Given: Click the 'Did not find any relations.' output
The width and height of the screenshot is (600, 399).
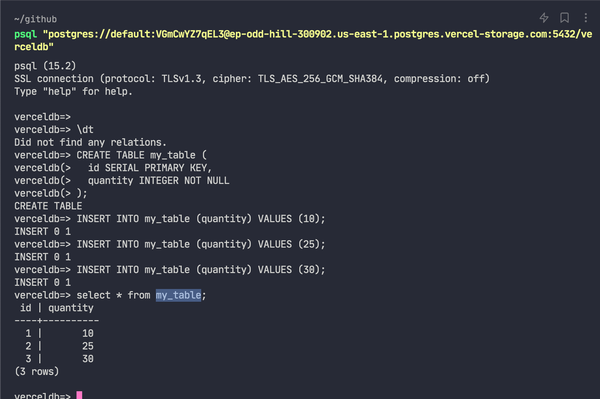Looking at the screenshot, I should (90, 142).
